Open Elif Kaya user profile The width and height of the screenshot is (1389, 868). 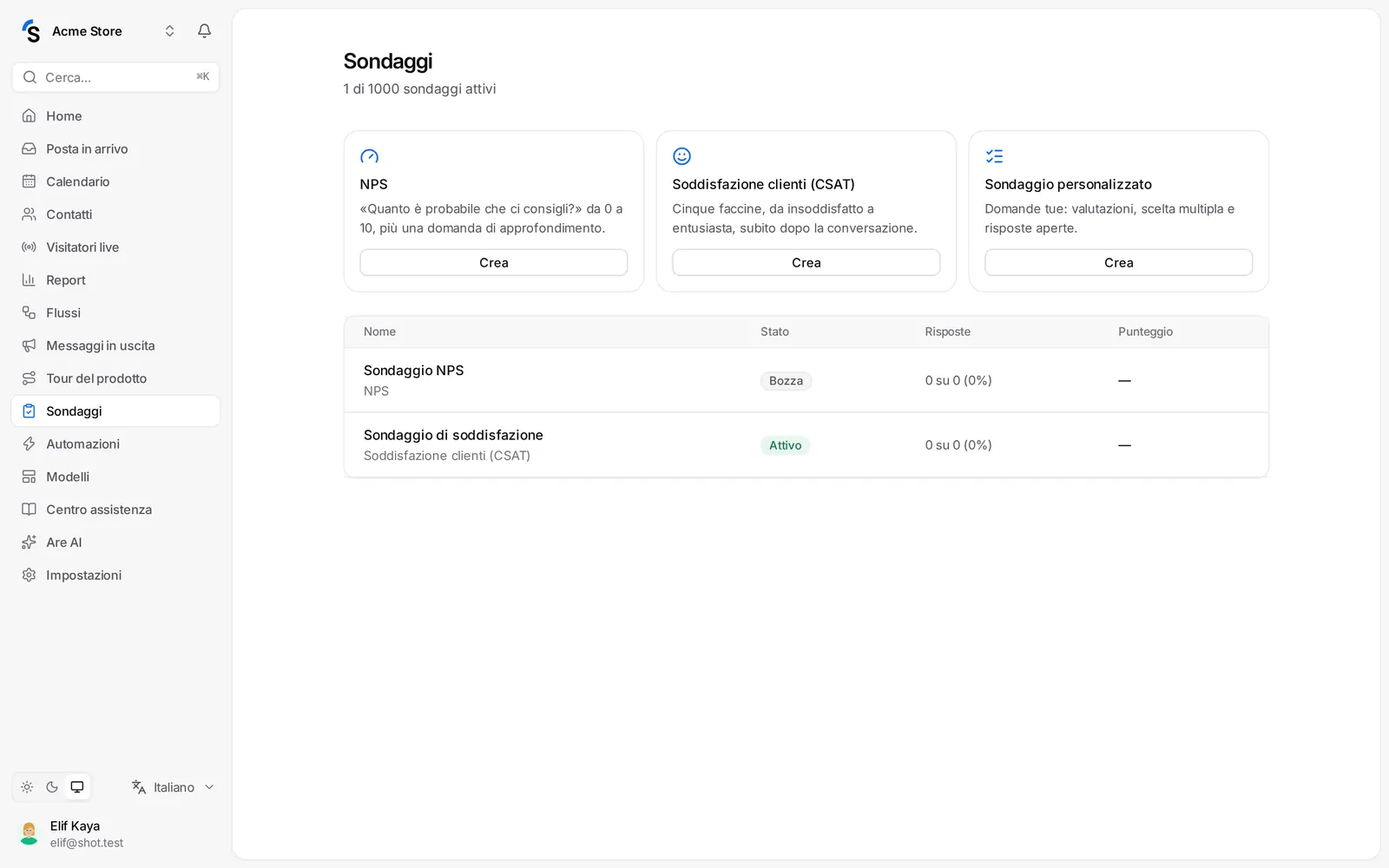115,833
